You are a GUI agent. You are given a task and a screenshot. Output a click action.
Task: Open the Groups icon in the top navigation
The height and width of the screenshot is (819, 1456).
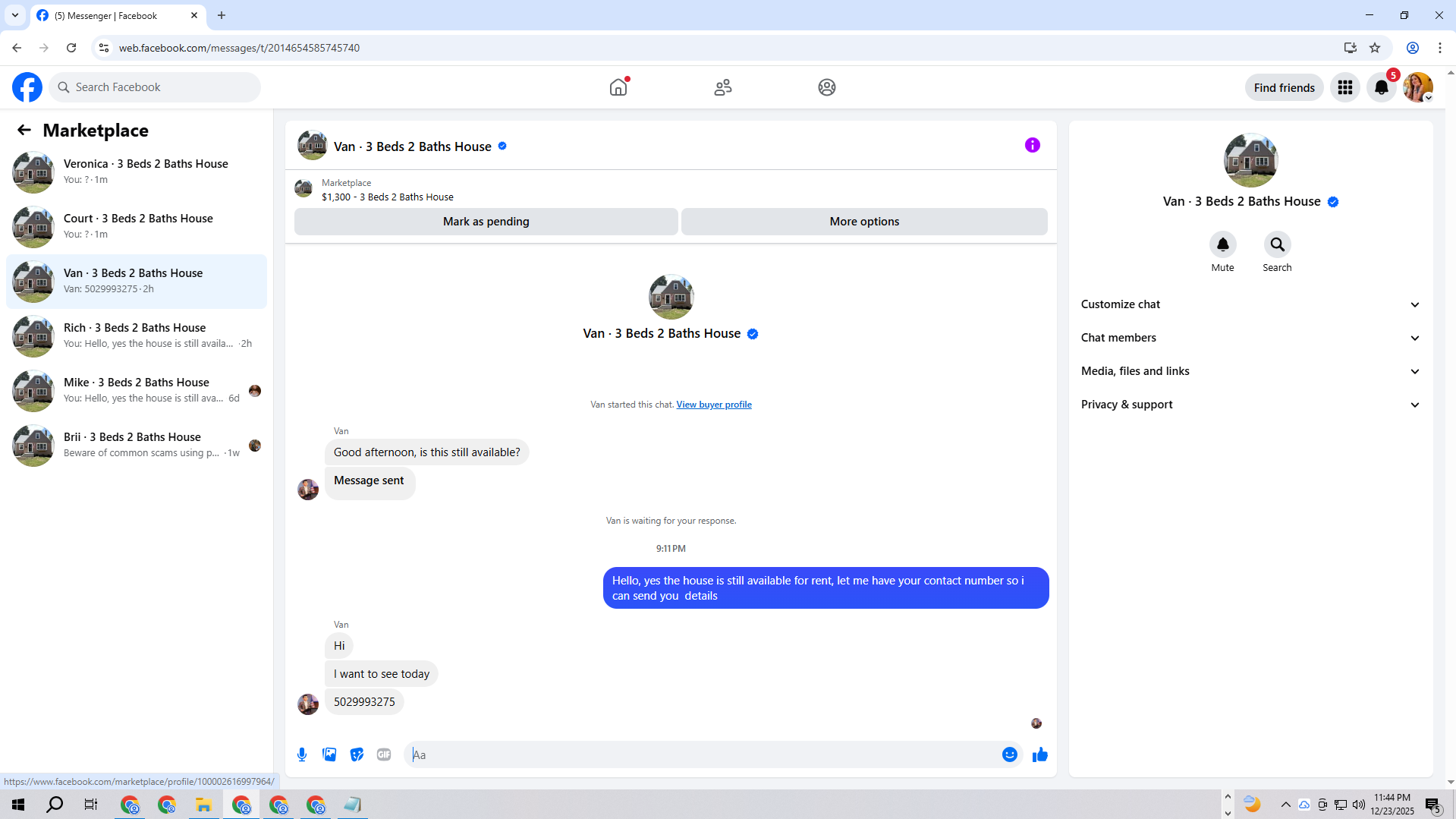(x=827, y=87)
